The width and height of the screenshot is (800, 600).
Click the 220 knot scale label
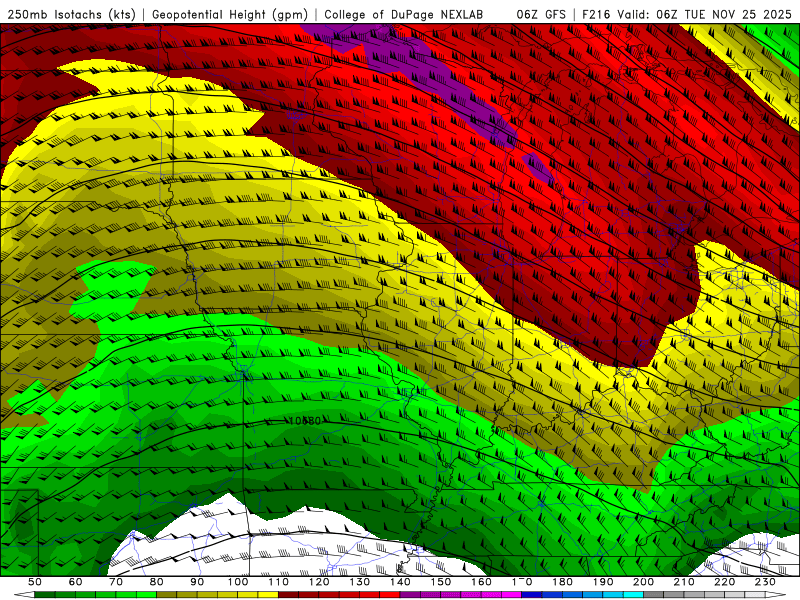[724, 582]
